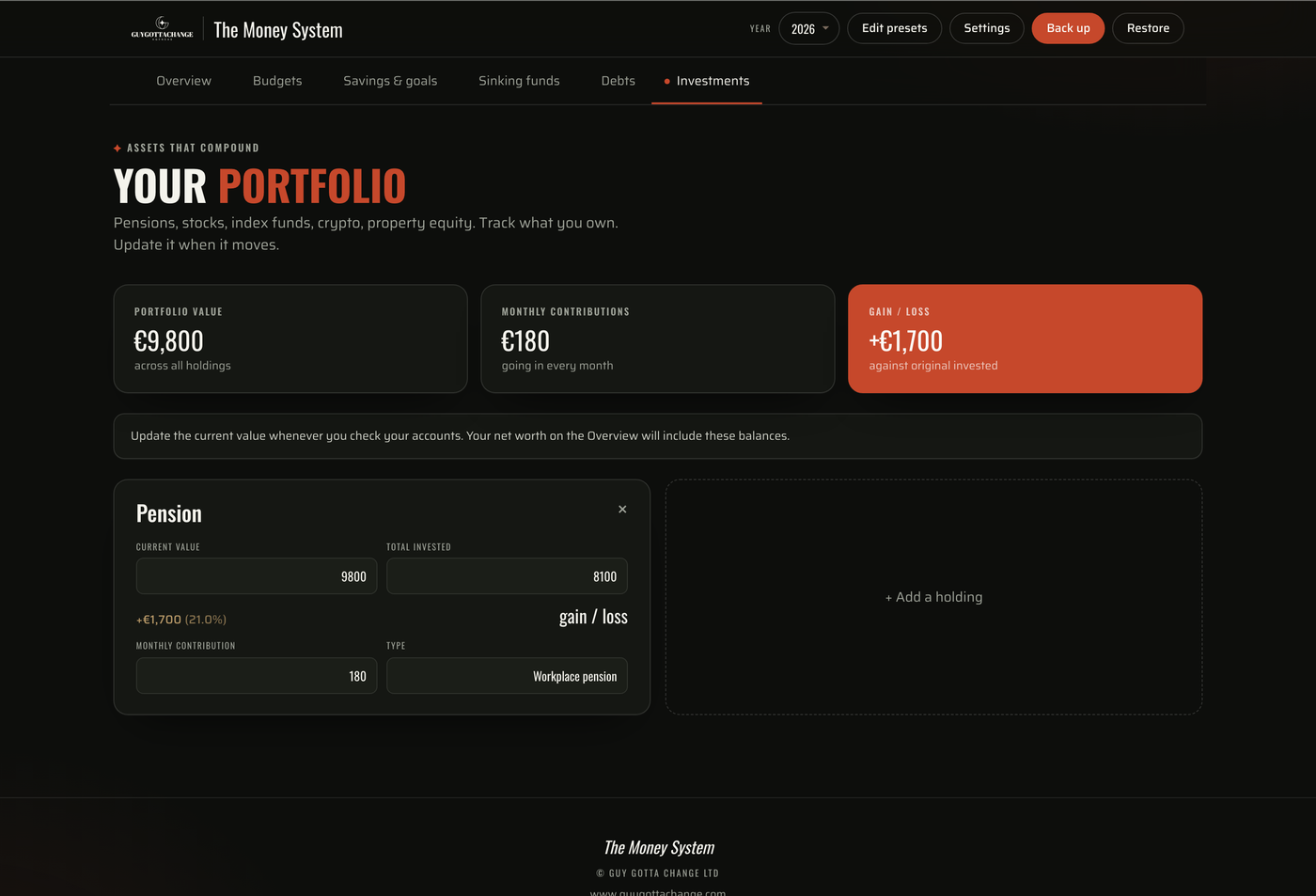Click the Restore button

pyautogui.click(x=1148, y=28)
